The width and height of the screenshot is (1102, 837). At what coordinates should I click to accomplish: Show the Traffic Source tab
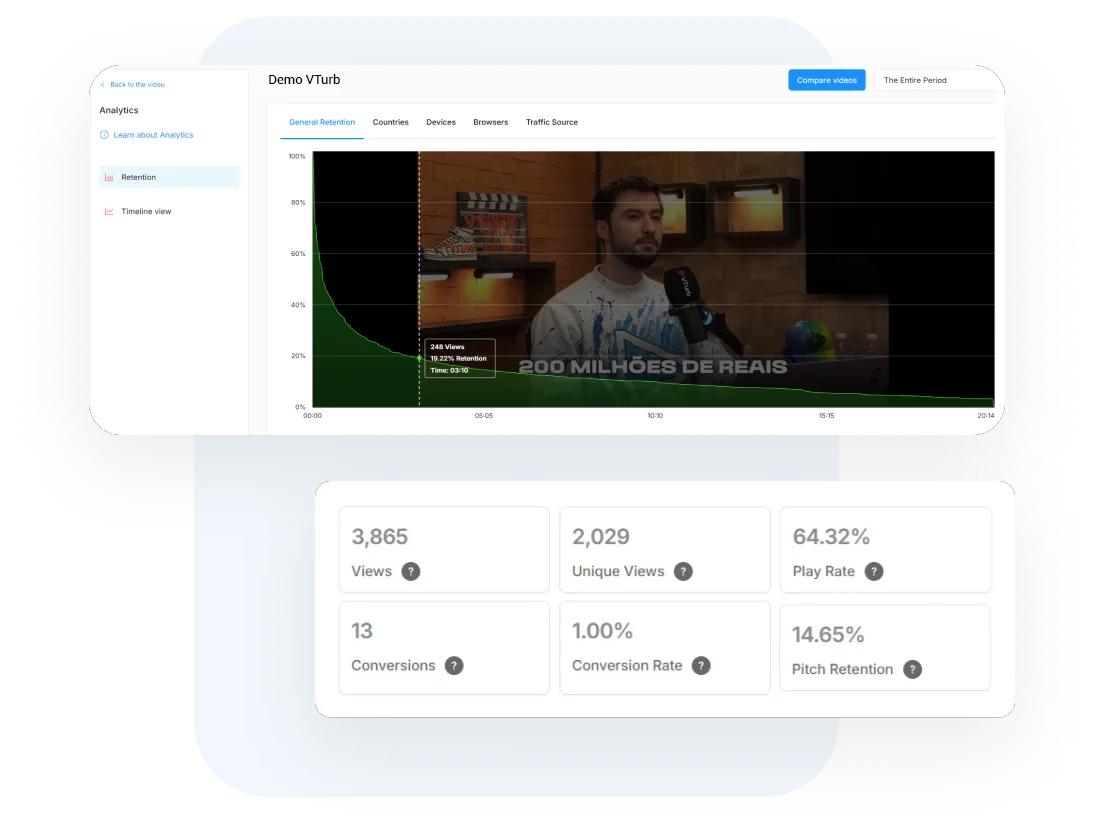(552, 123)
